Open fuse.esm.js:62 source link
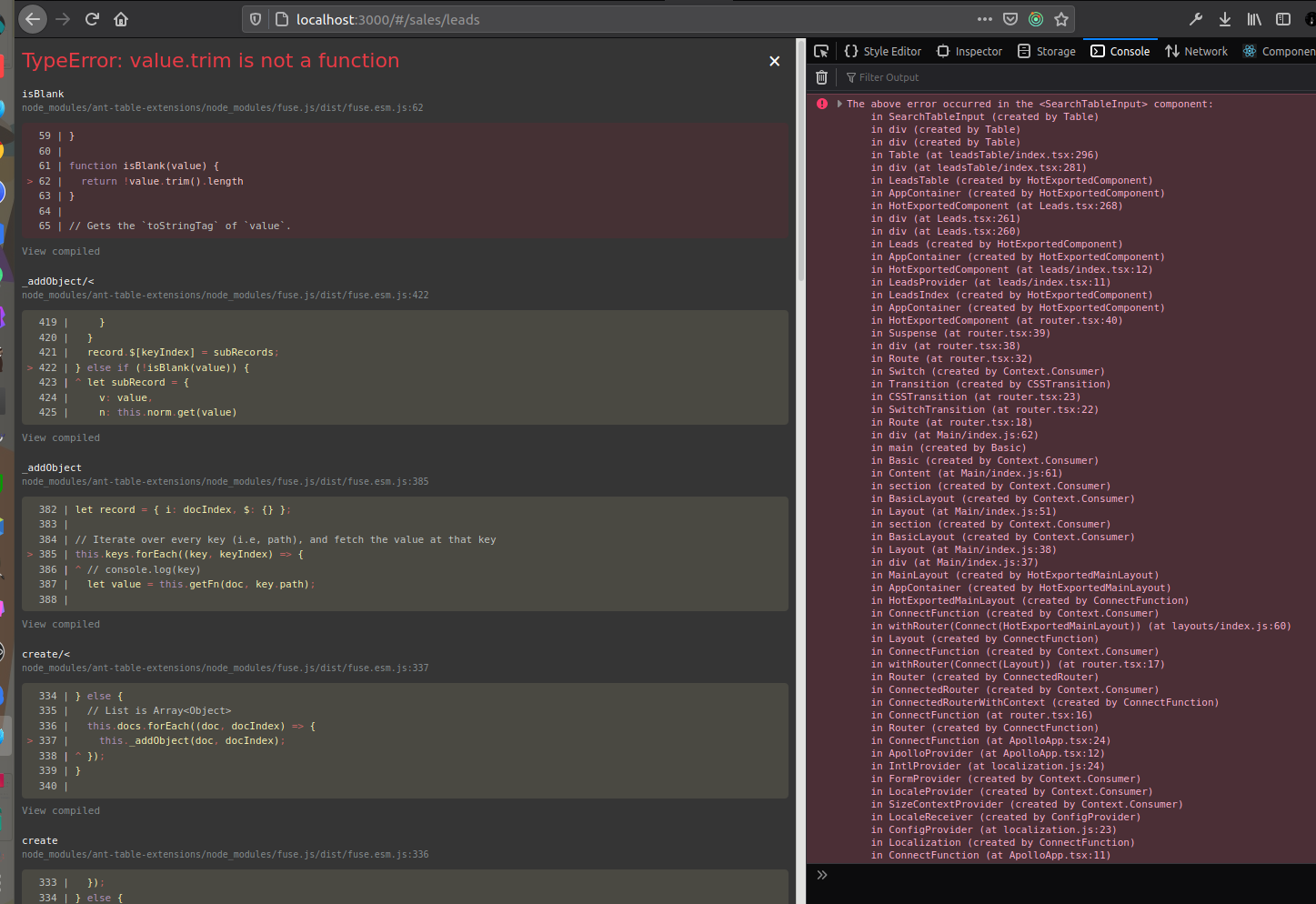The image size is (1316, 904). click(x=223, y=107)
